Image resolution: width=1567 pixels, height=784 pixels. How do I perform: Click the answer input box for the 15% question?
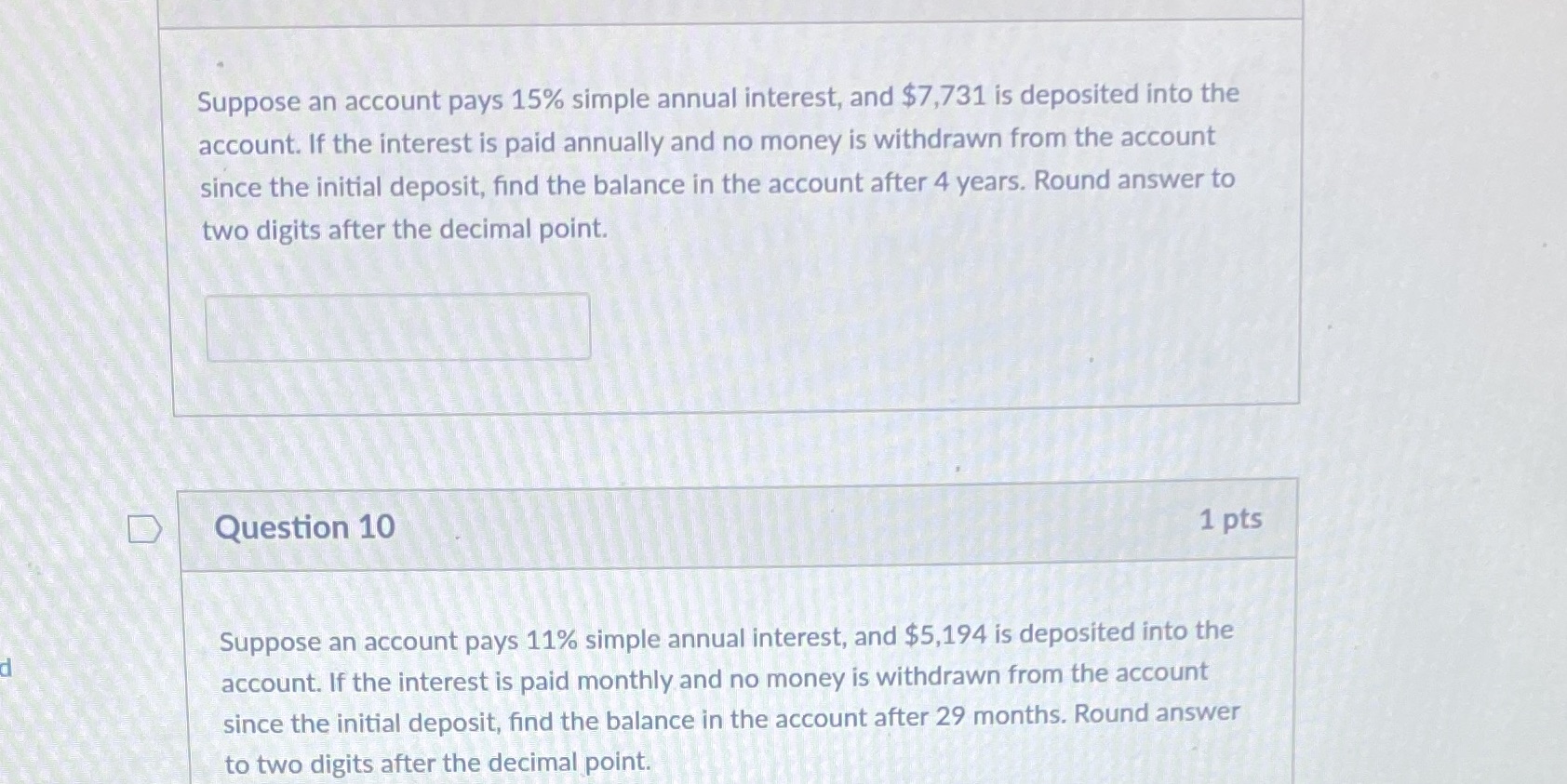[x=398, y=327]
